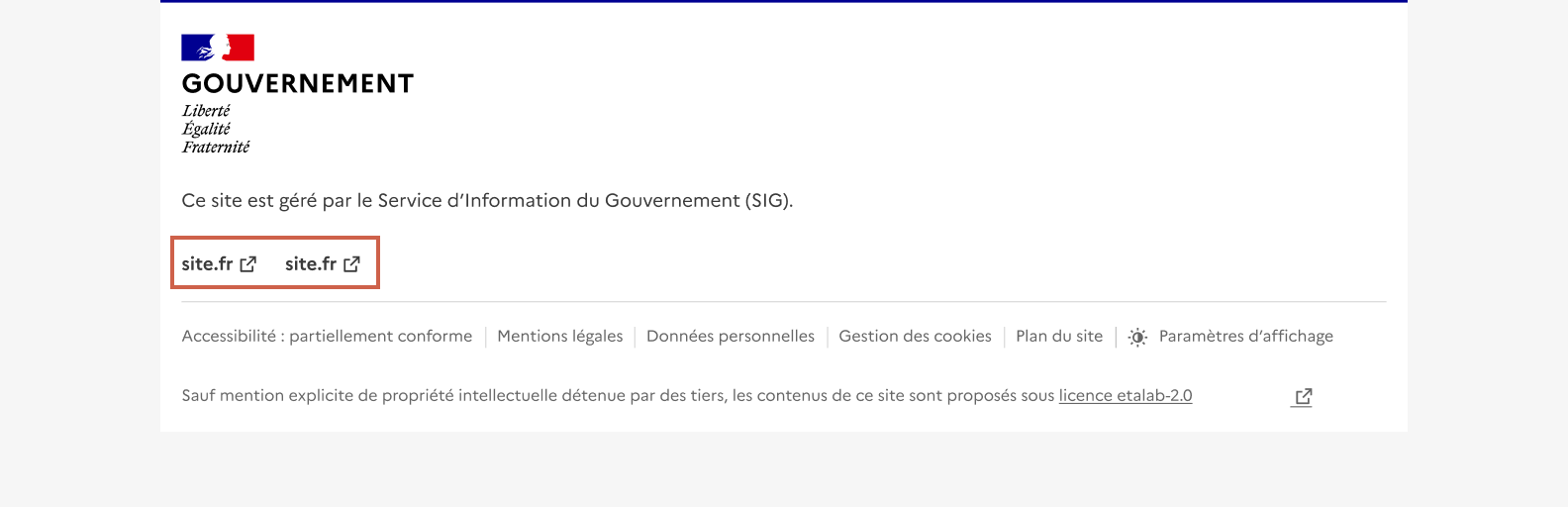Click the "Ce site est géré par" sentence
This screenshot has height=507, width=1568.
point(487,201)
